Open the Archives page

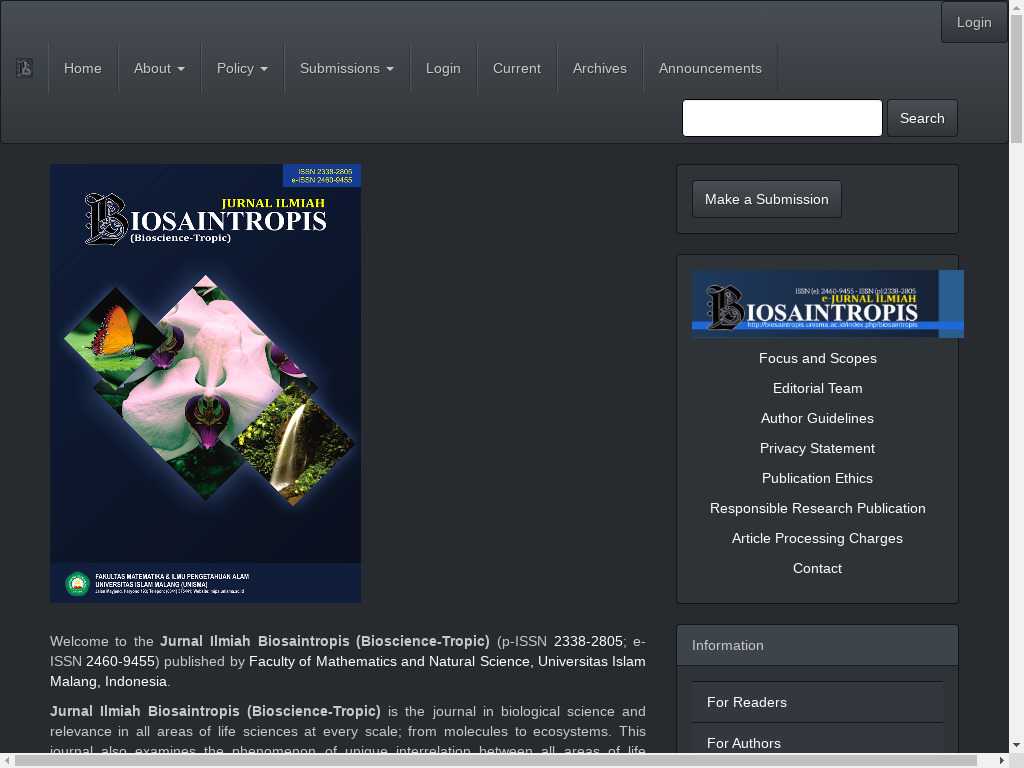pyautogui.click(x=600, y=68)
